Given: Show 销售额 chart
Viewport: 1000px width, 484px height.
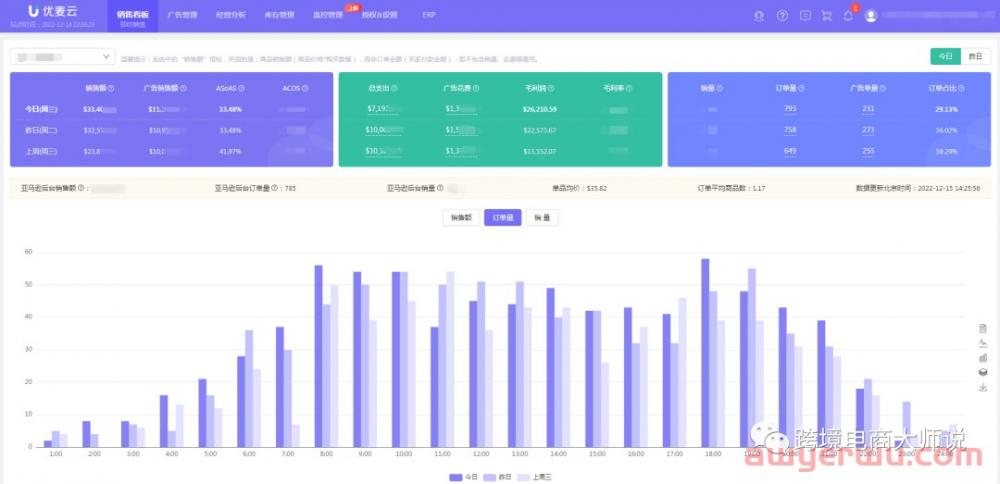Looking at the screenshot, I should [461, 217].
